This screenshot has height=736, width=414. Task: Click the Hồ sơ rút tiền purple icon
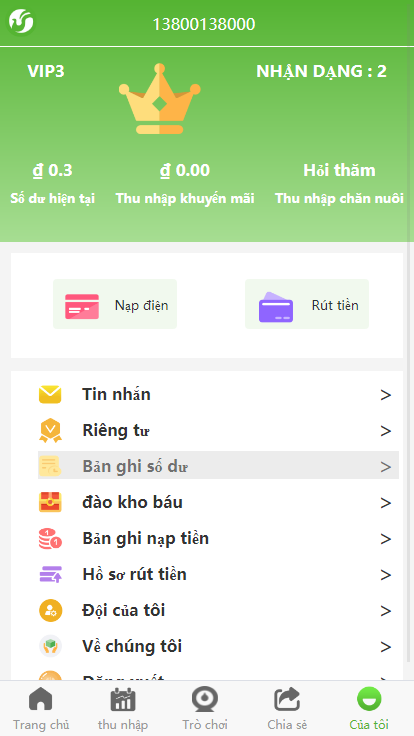click(50, 575)
